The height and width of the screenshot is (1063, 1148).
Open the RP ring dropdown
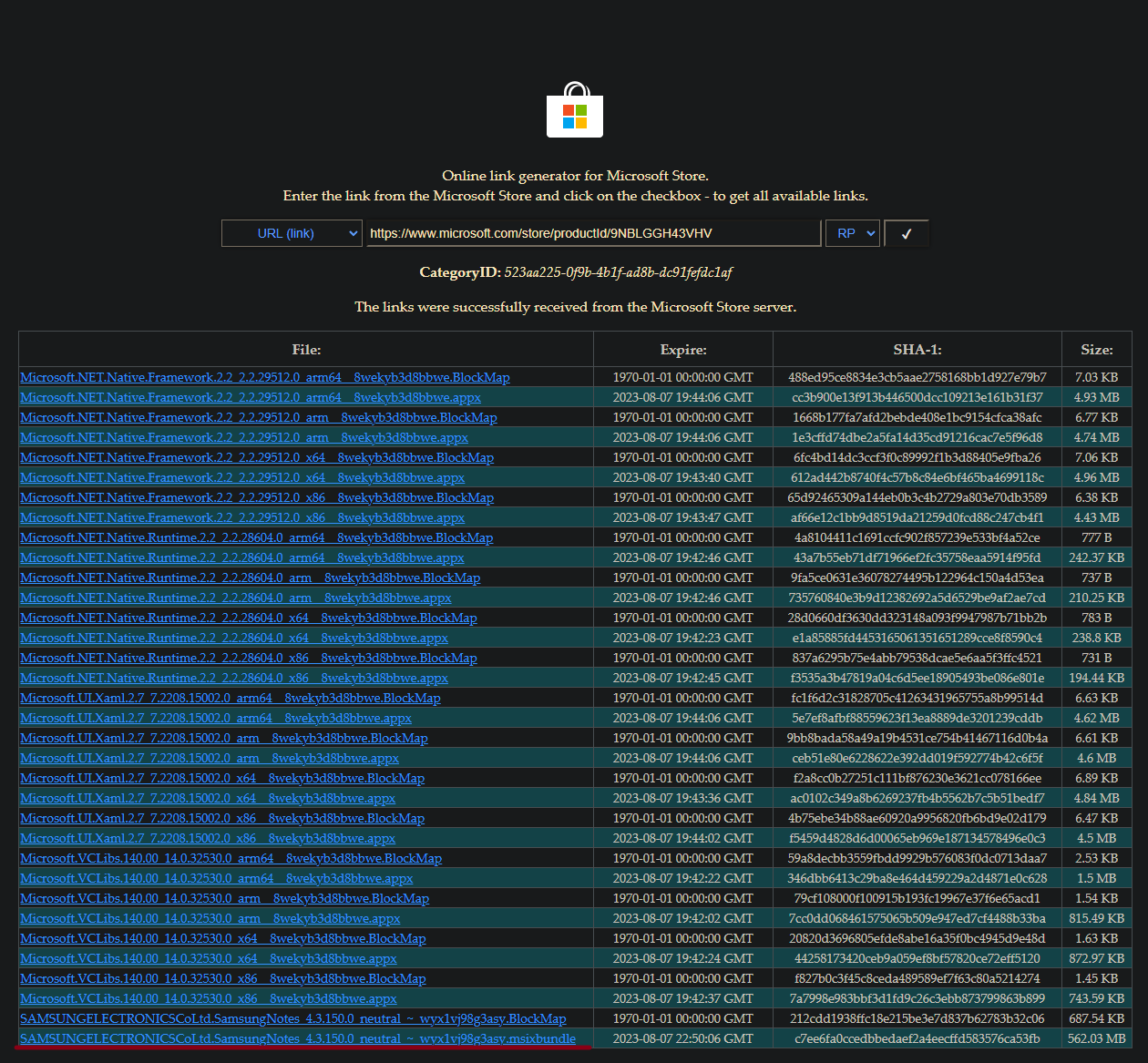coord(853,233)
